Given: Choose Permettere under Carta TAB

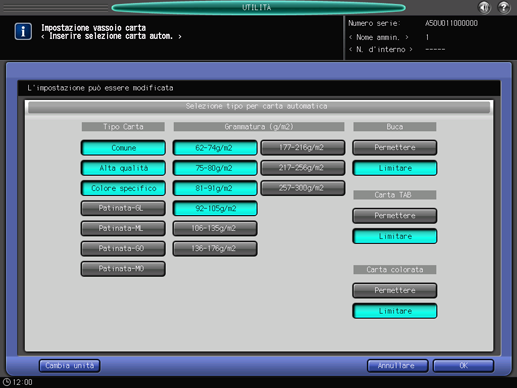Looking at the screenshot, I should click(395, 216).
